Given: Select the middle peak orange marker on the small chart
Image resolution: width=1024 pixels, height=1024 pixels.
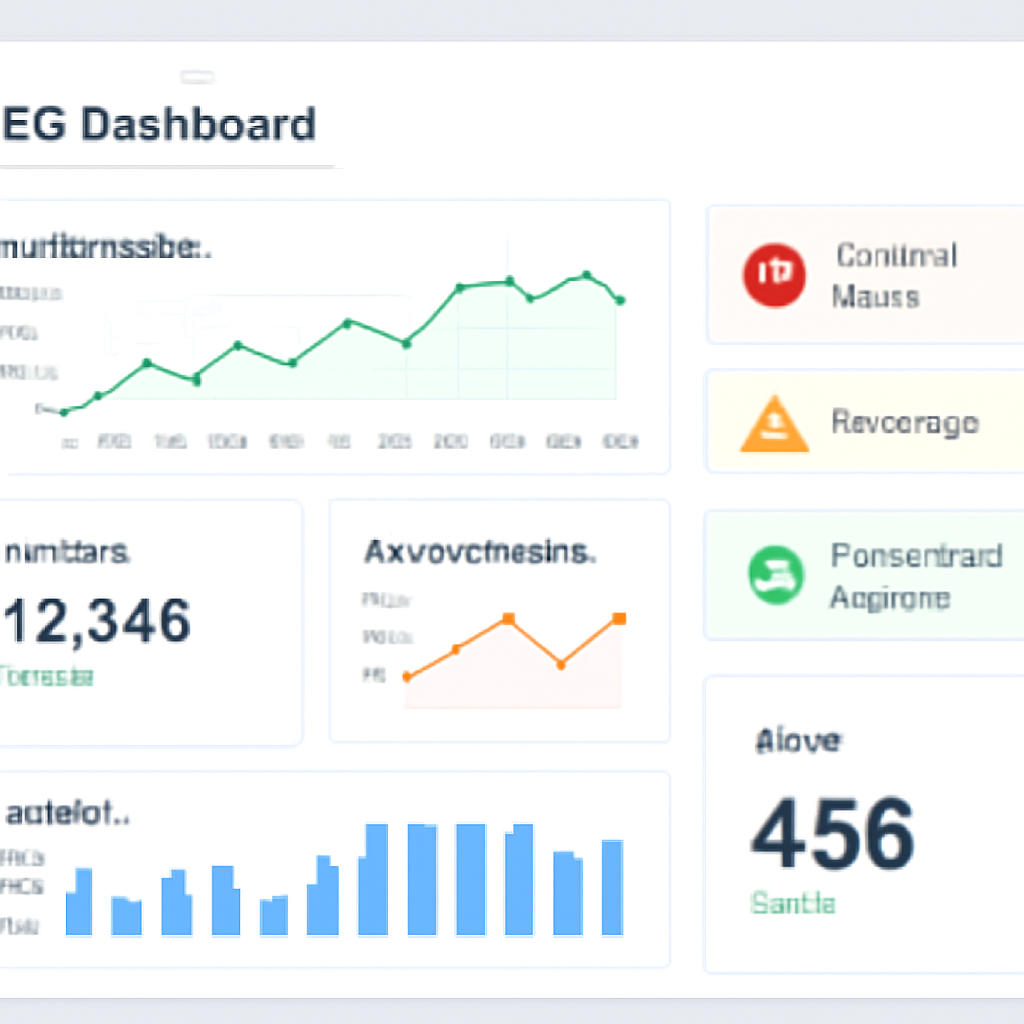Looking at the screenshot, I should pyautogui.click(x=509, y=617).
